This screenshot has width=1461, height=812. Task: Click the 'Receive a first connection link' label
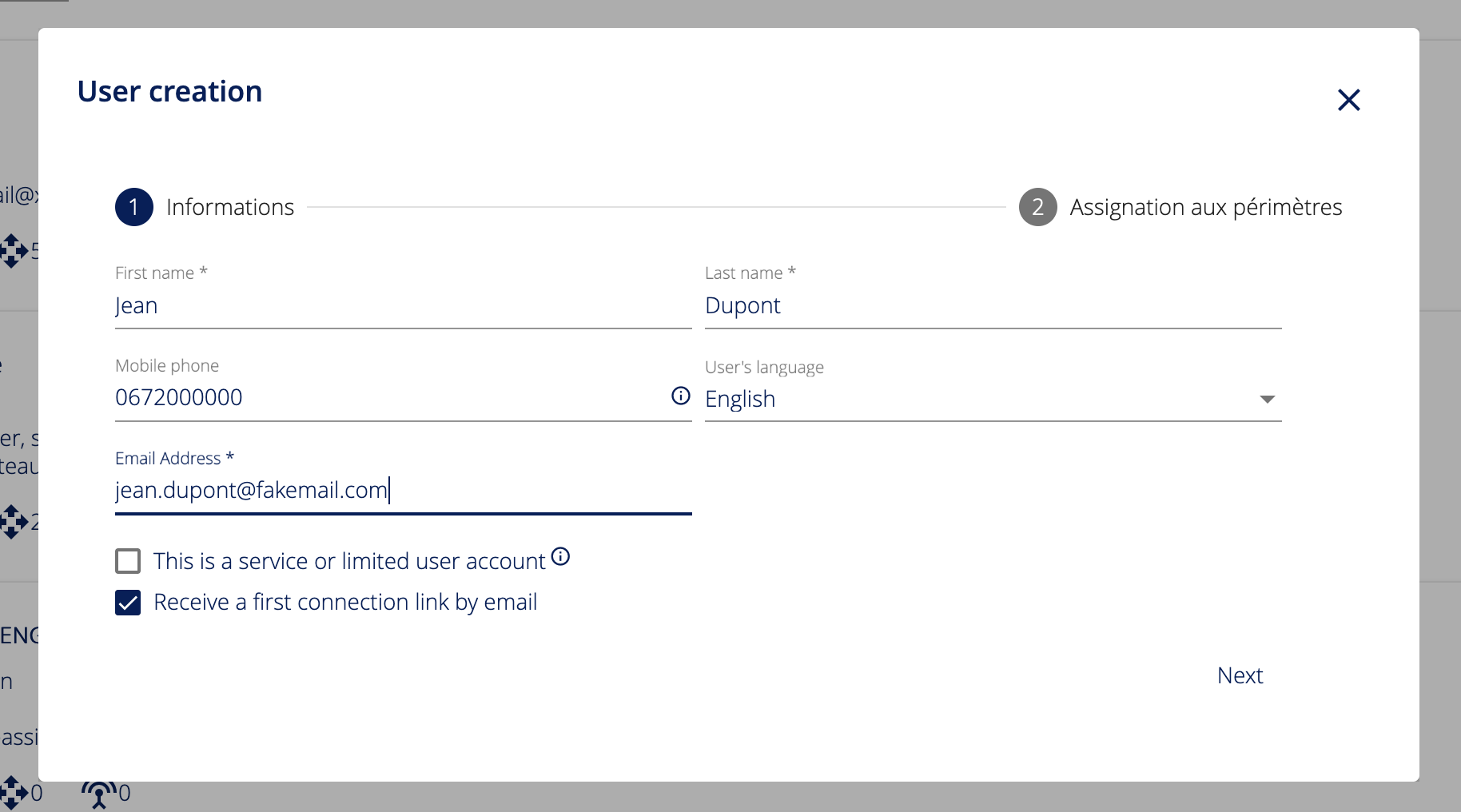[344, 603]
